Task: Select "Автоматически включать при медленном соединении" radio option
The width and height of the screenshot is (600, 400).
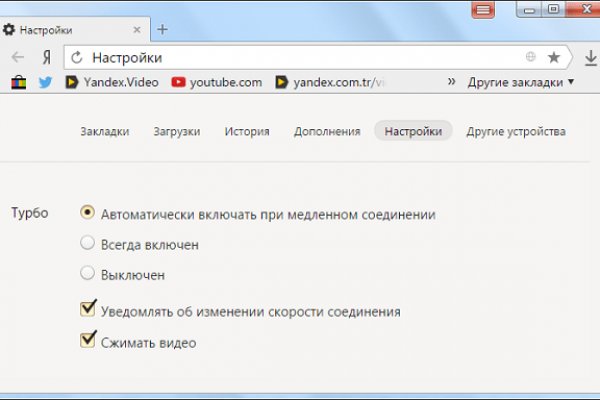Action: pyautogui.click(x=88, y=213)
